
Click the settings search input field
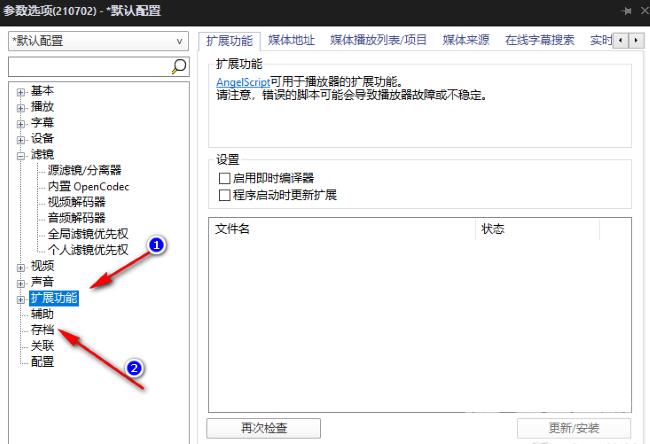[x=88, y=66]
